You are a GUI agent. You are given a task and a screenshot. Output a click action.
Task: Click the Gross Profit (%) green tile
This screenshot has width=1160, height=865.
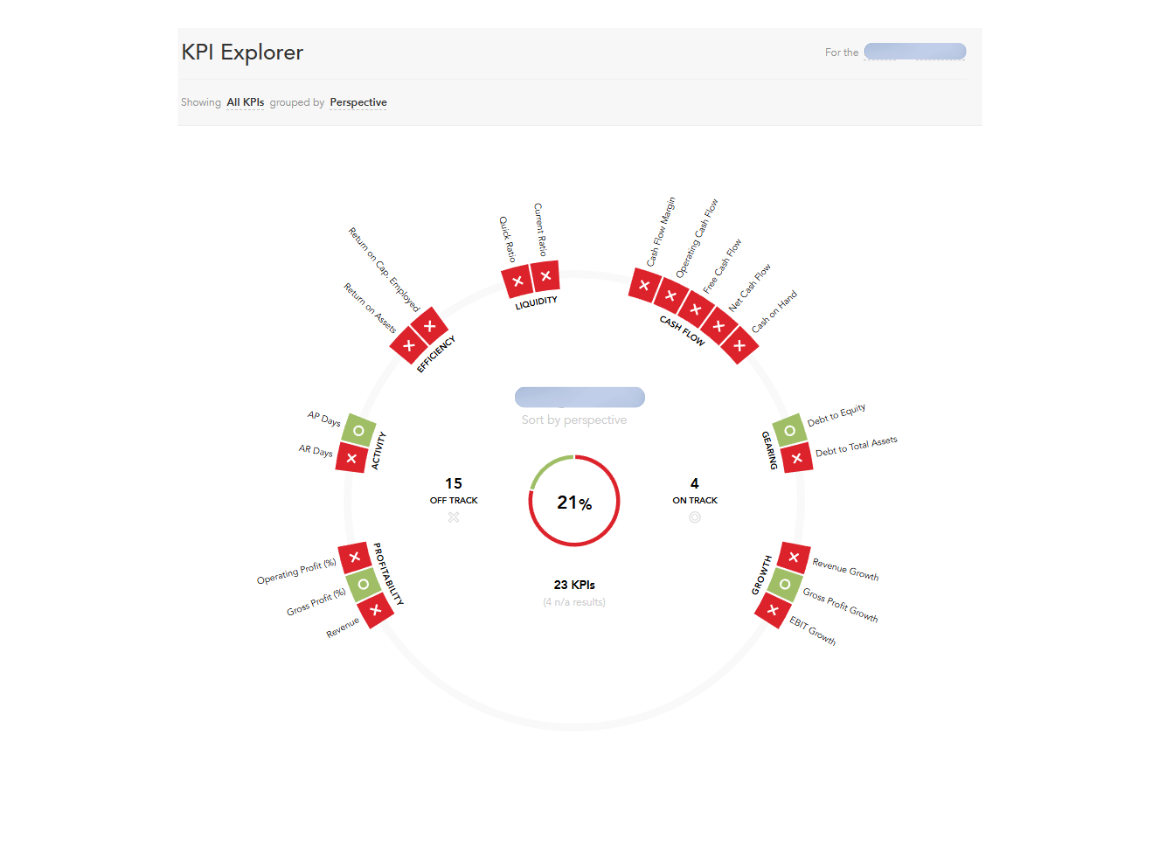(363, 584)
